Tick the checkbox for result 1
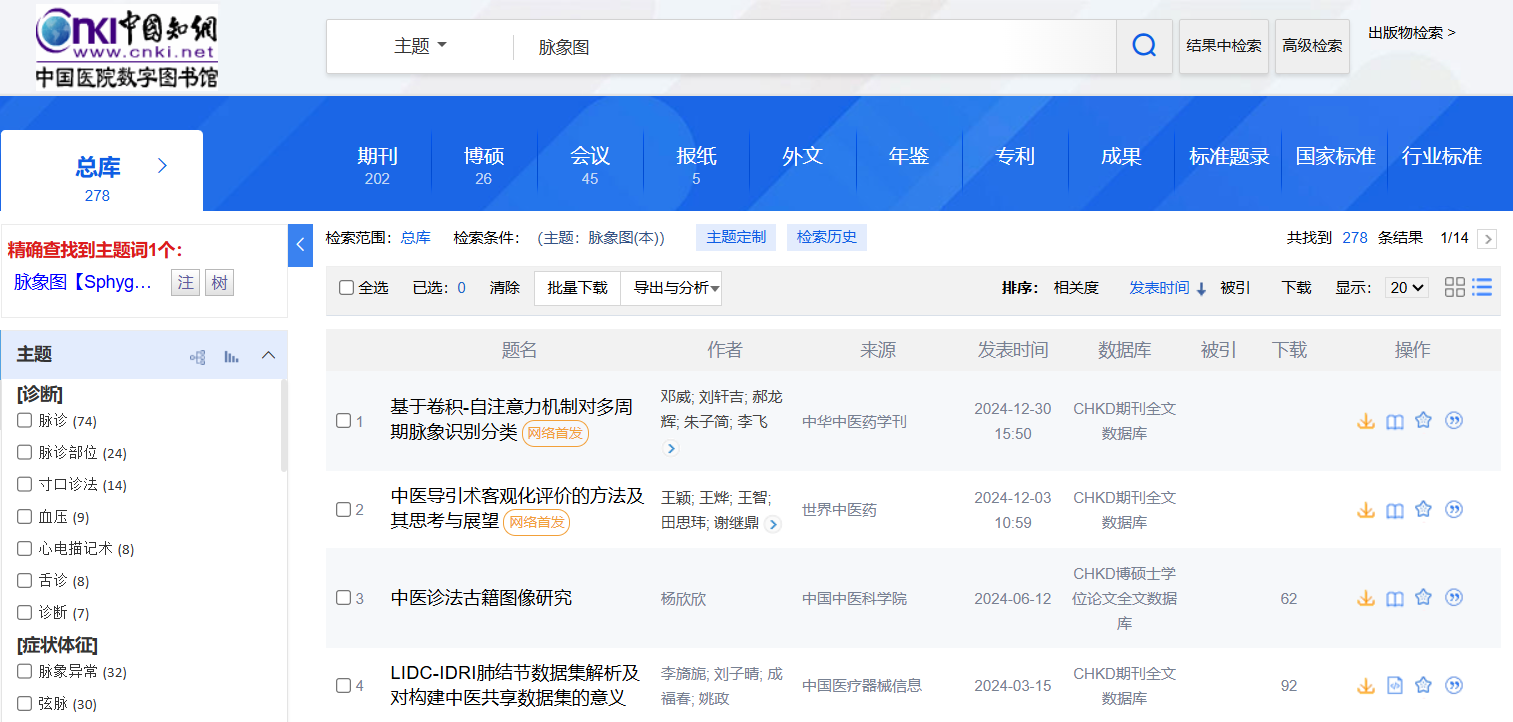The width and height of the screenshot is (1513, 722). point(343,421)
